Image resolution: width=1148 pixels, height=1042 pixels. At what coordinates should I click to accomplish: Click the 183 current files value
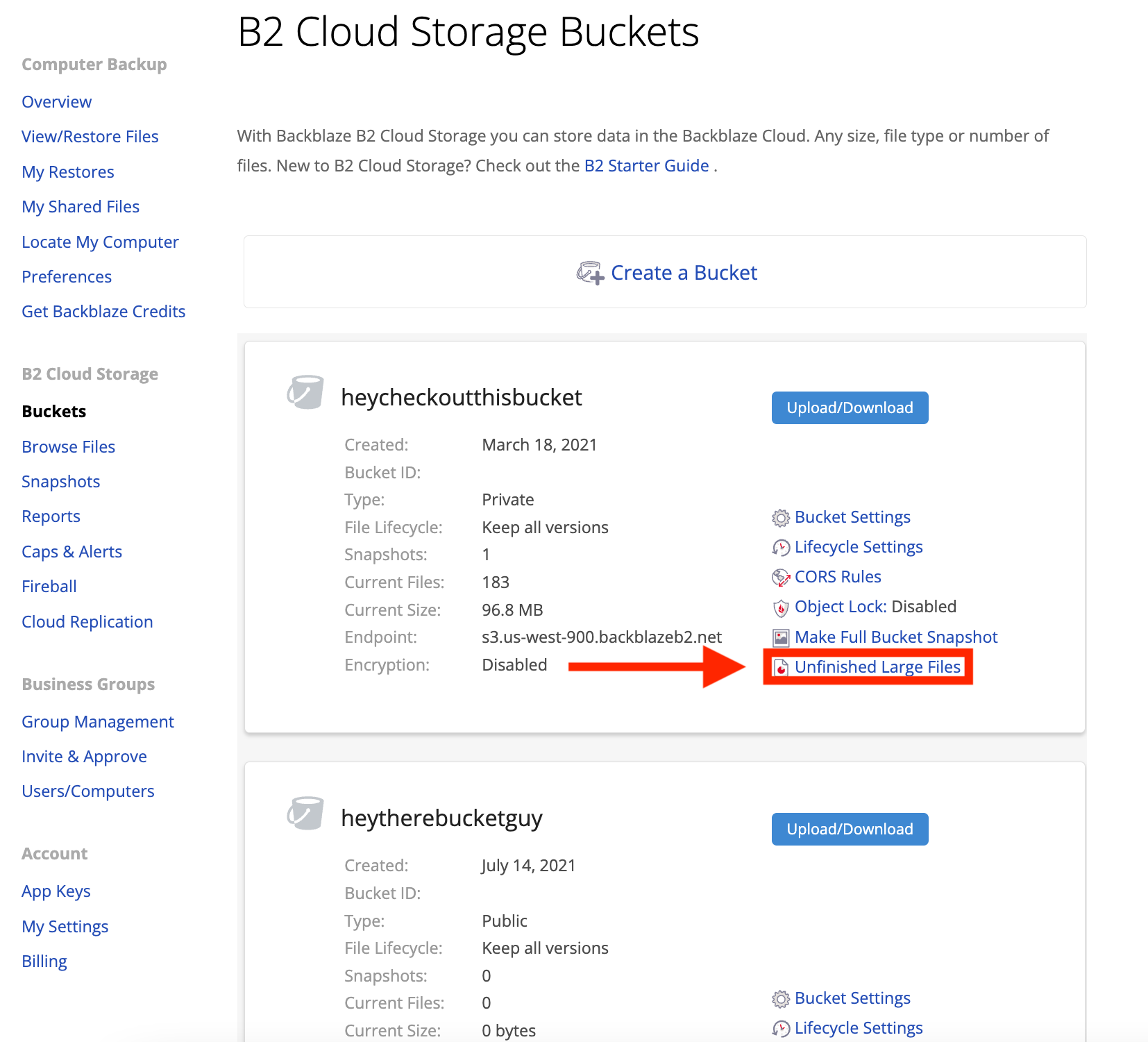(496, 582)
